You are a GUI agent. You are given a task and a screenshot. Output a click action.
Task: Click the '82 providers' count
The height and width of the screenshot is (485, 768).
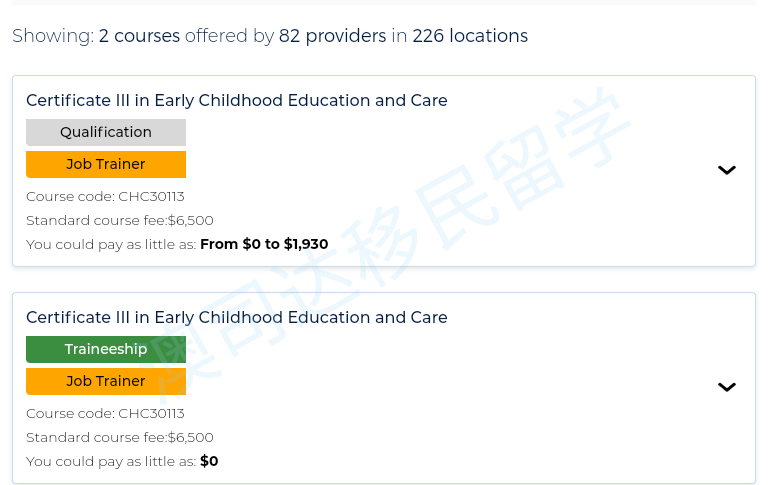332,36
